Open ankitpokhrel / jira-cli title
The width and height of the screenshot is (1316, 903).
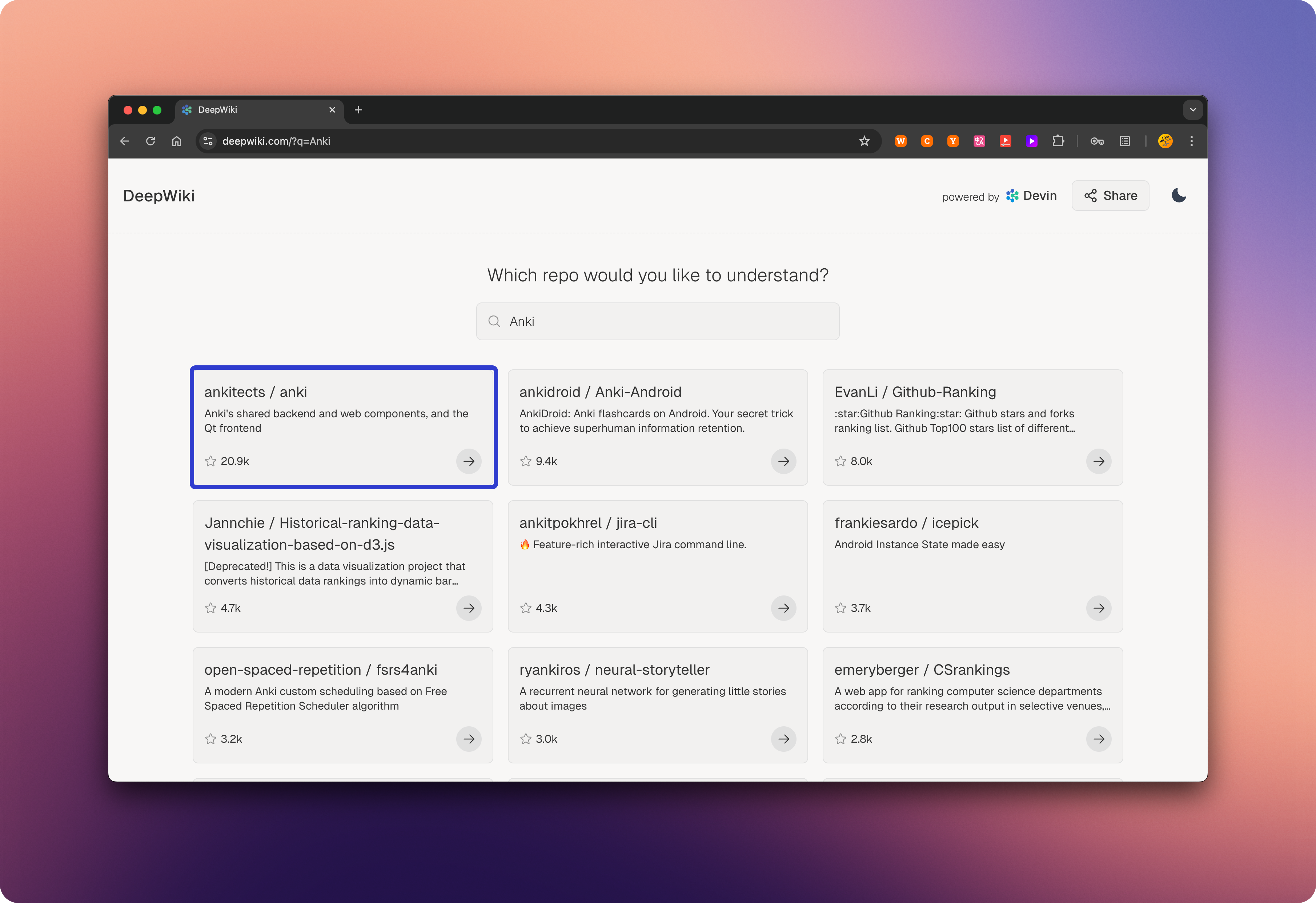point(588,522)
